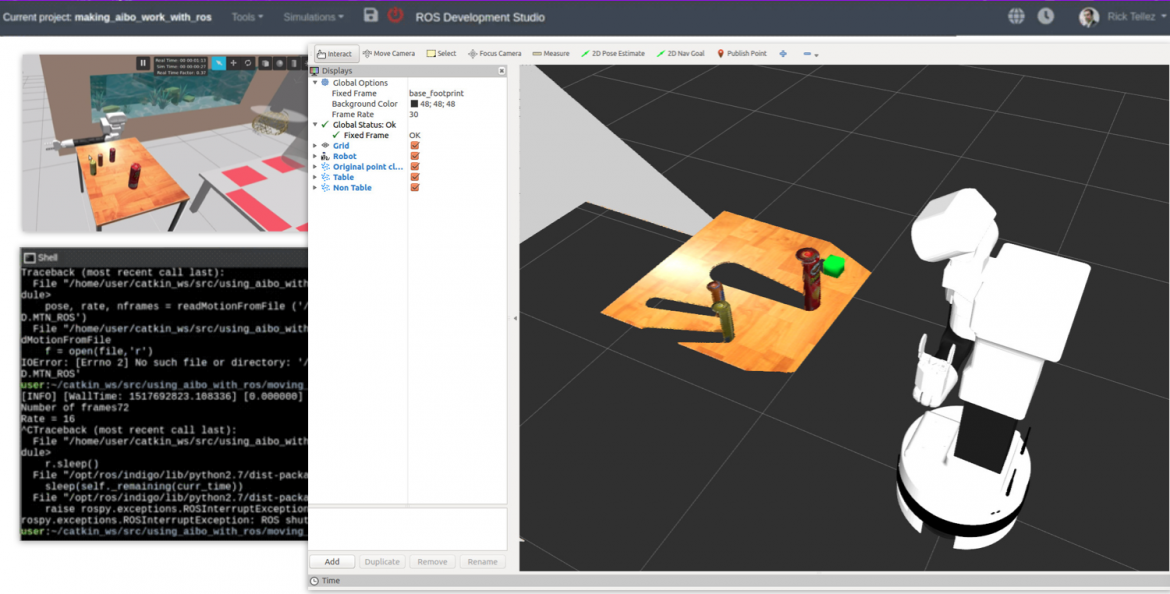Click the Remove display button
This screenshot has width=1170, height=594.
coord(432,562)
